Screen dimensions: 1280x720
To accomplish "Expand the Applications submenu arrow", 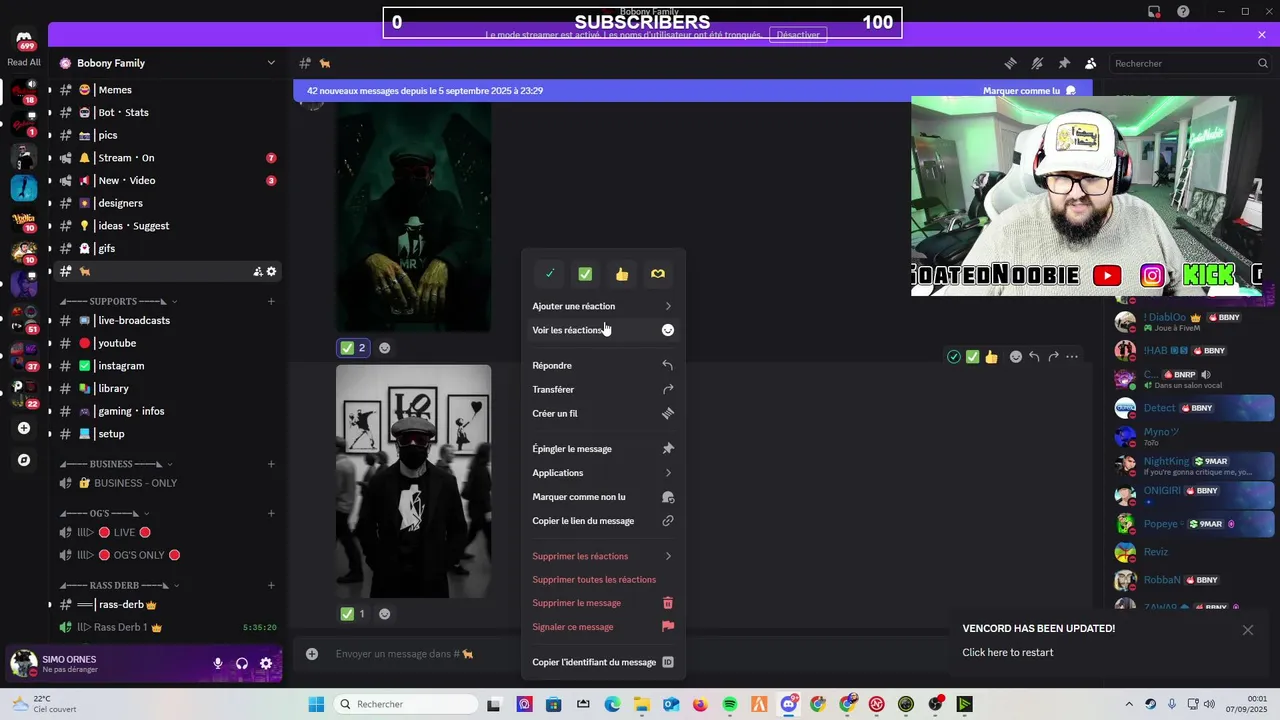I will [668, 473].
